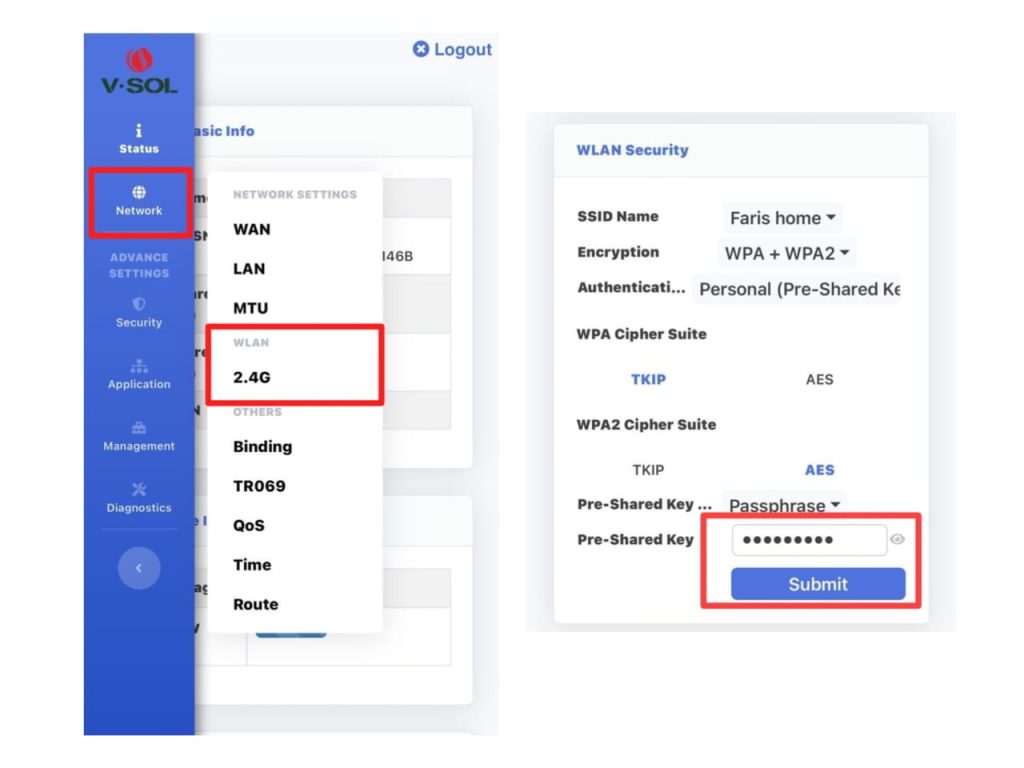1024x768 pixels.
Task: Open the Application sidebar icon
Action: coord(139,366)
